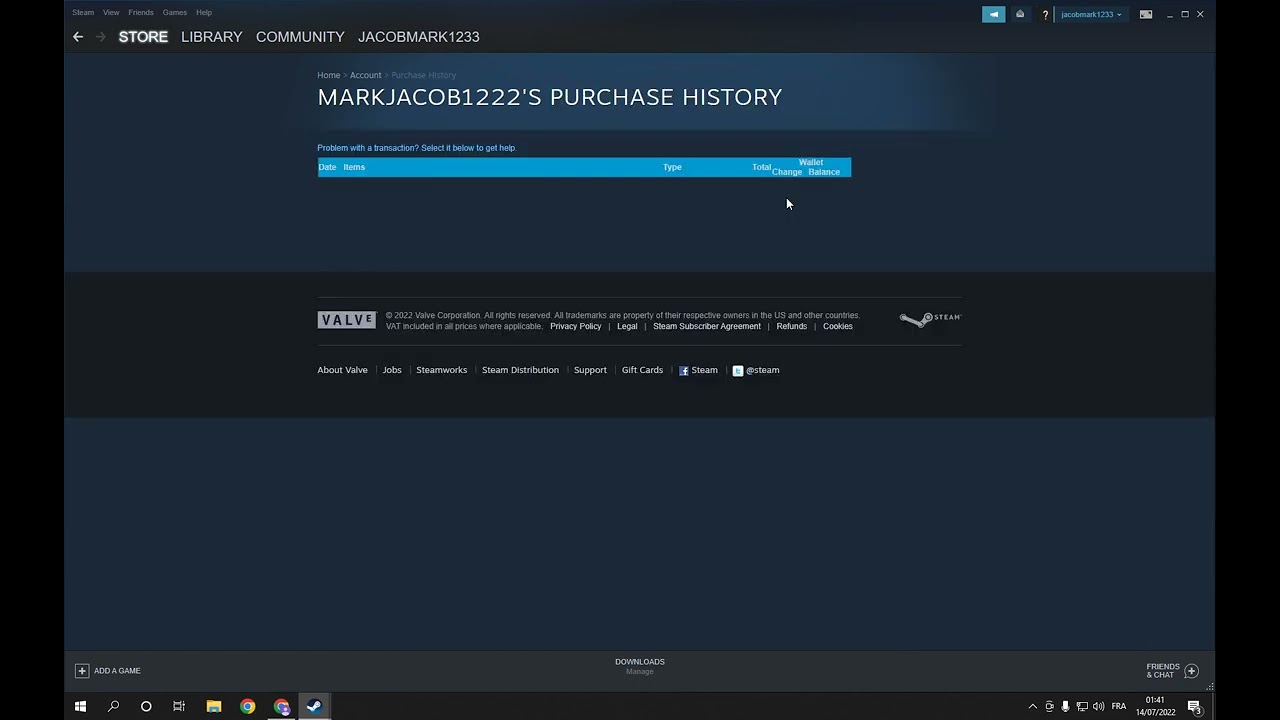Click Type column header
This screenshot has height=720, width=1280.
pyautogui.click(x=672, y=167)
